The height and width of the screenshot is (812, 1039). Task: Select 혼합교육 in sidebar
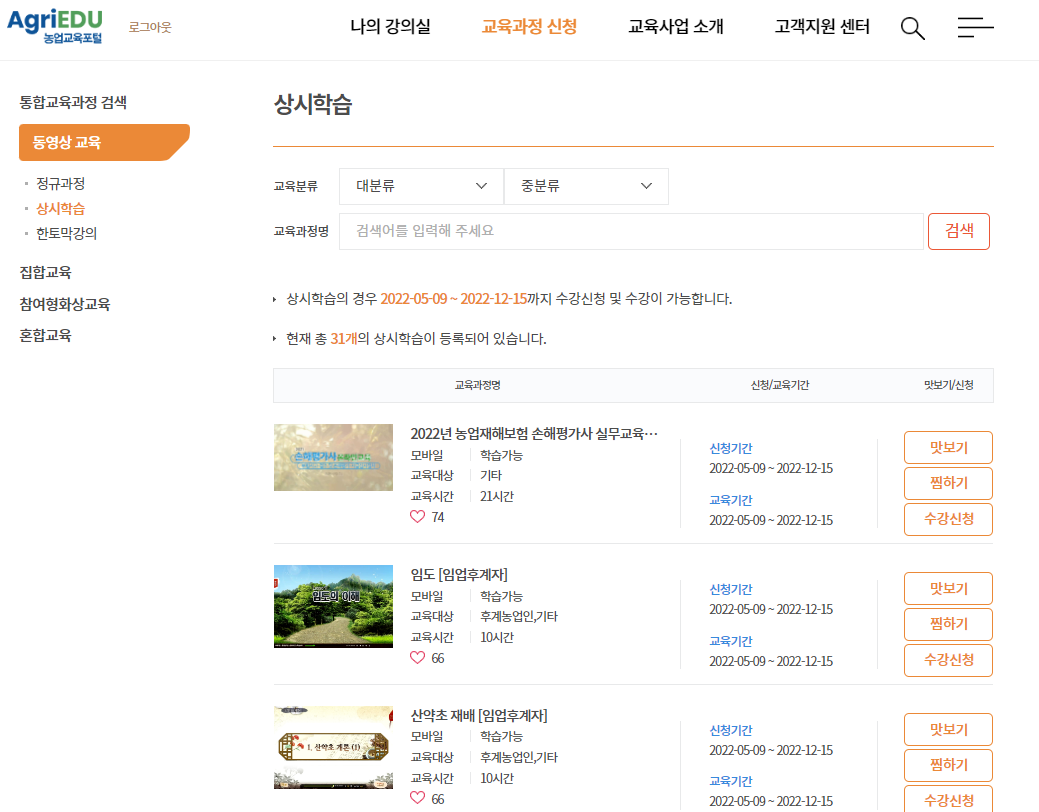pos(45,335)
